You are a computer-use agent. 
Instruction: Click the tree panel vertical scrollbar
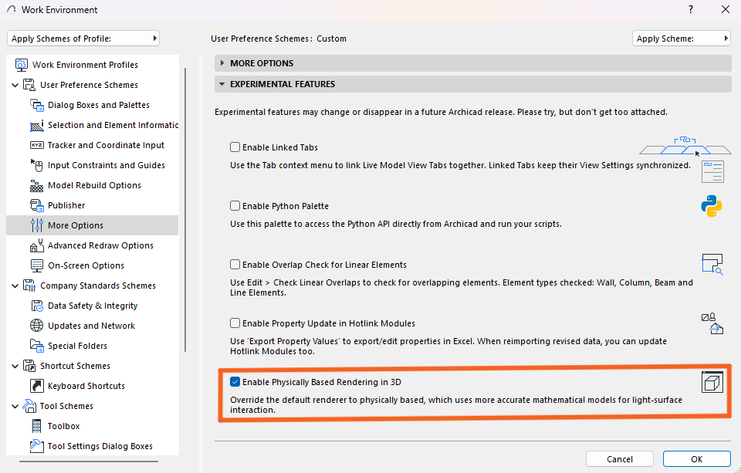click(x=185, y=210)
